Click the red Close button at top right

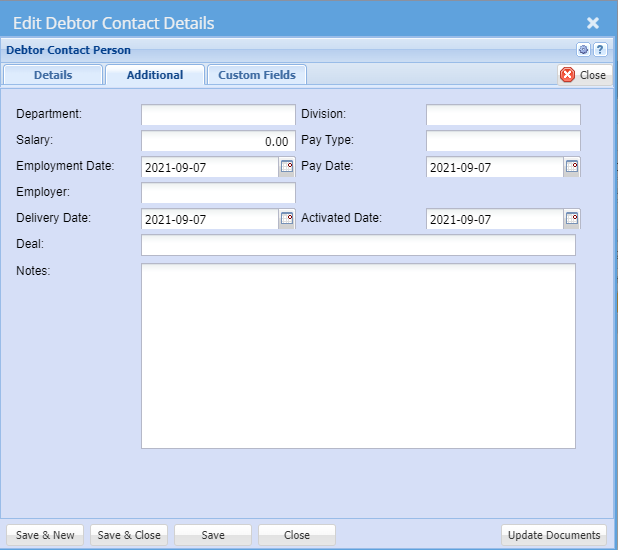(x=584, y=75)
